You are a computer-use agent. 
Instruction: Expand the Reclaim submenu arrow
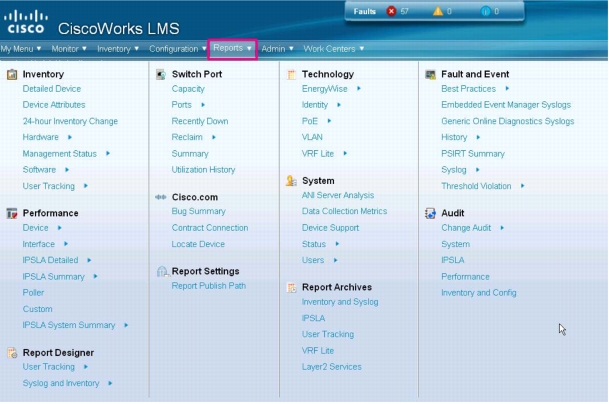tap(214, 137)
